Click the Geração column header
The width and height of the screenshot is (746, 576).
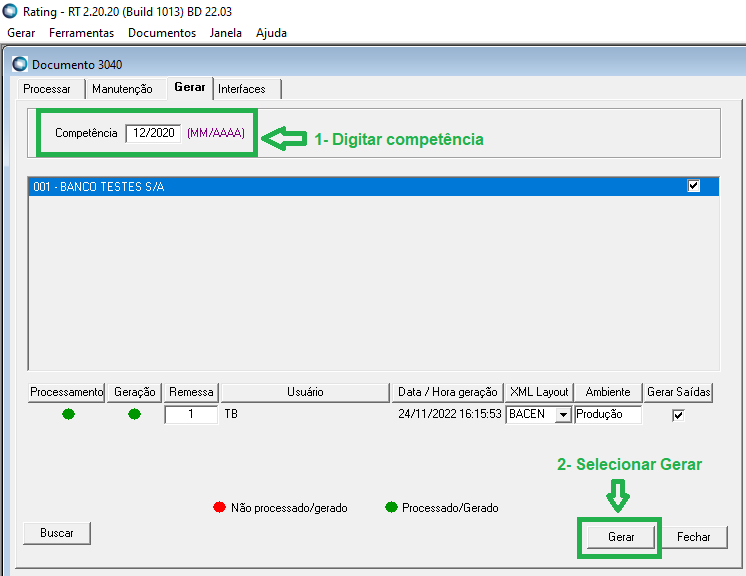[x=135, y=392]
